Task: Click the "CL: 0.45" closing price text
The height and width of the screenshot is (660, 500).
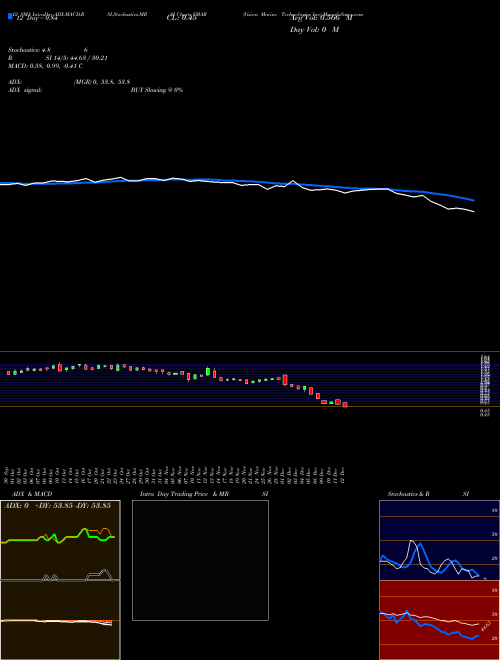Action: [182, 18]
